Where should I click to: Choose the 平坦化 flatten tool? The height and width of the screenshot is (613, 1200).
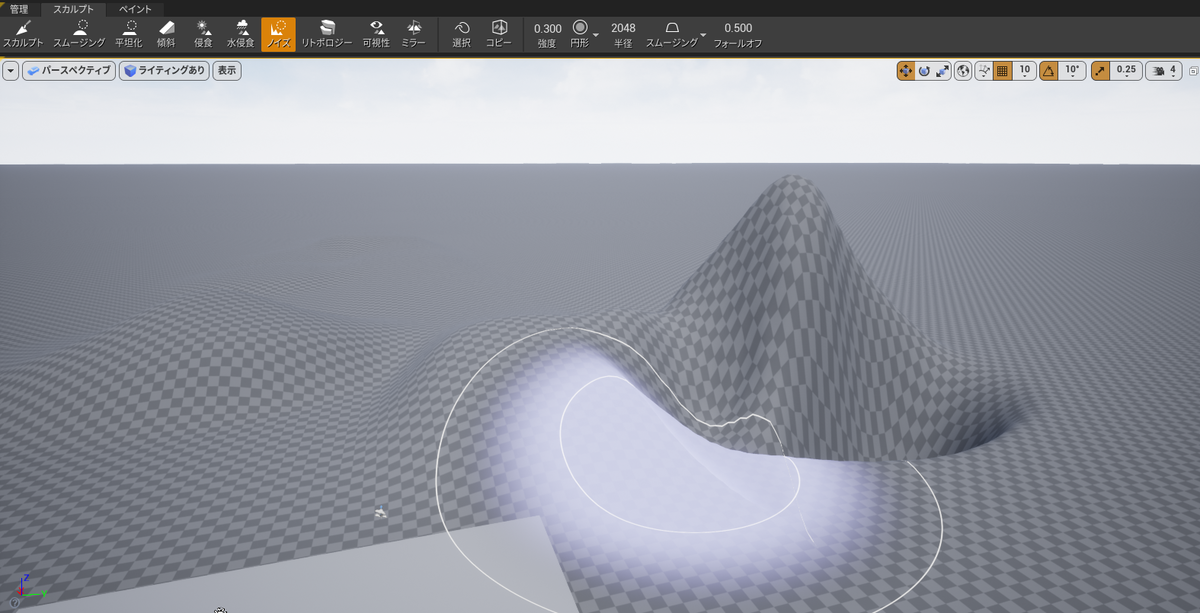tap(129, 34)
